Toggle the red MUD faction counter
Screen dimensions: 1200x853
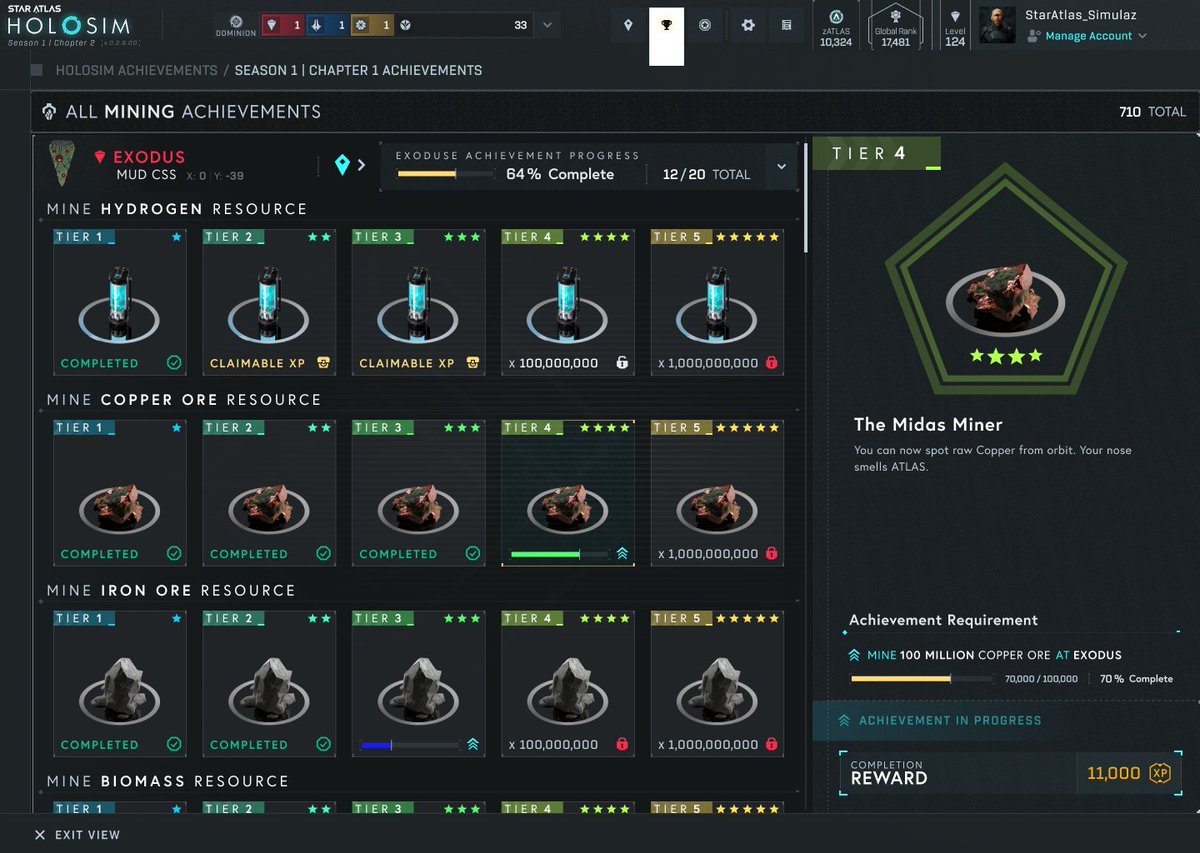[x=282, y=24]
